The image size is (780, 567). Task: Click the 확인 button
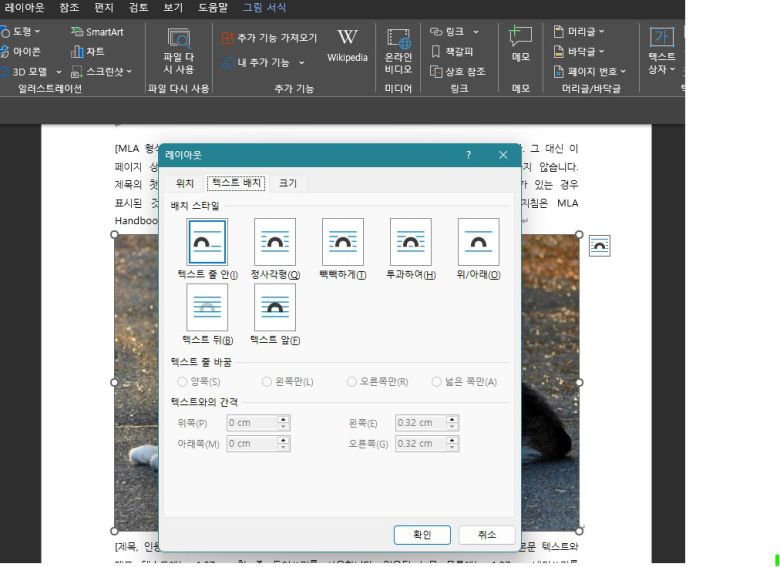422,535
